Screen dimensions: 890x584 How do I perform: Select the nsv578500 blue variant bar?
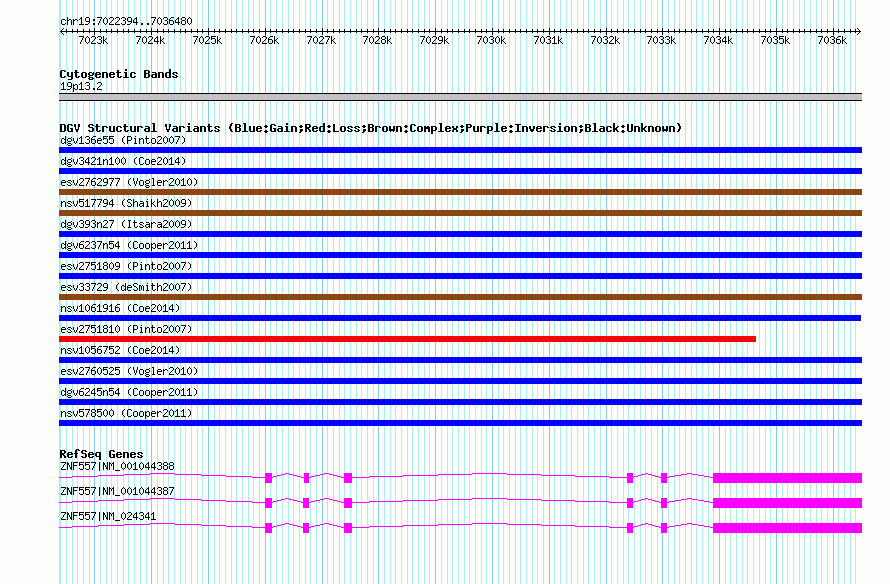[460, 423]
